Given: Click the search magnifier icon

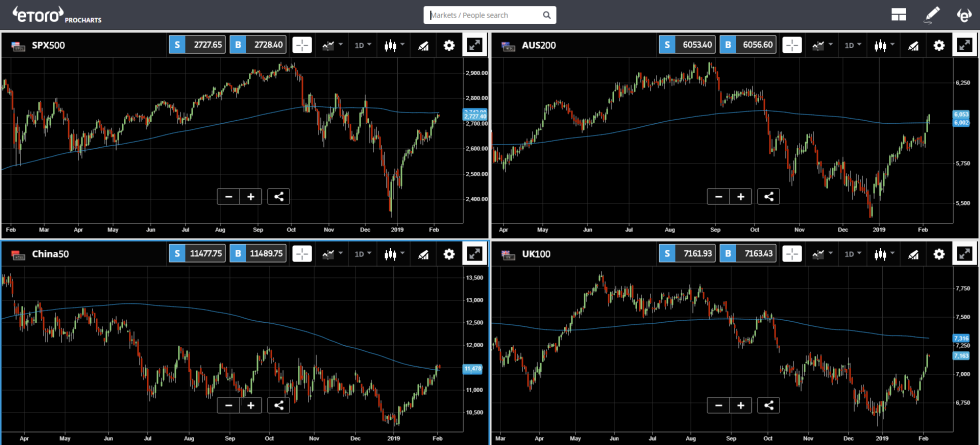Looking at the screenshot, I should click(x=546, y=16).
